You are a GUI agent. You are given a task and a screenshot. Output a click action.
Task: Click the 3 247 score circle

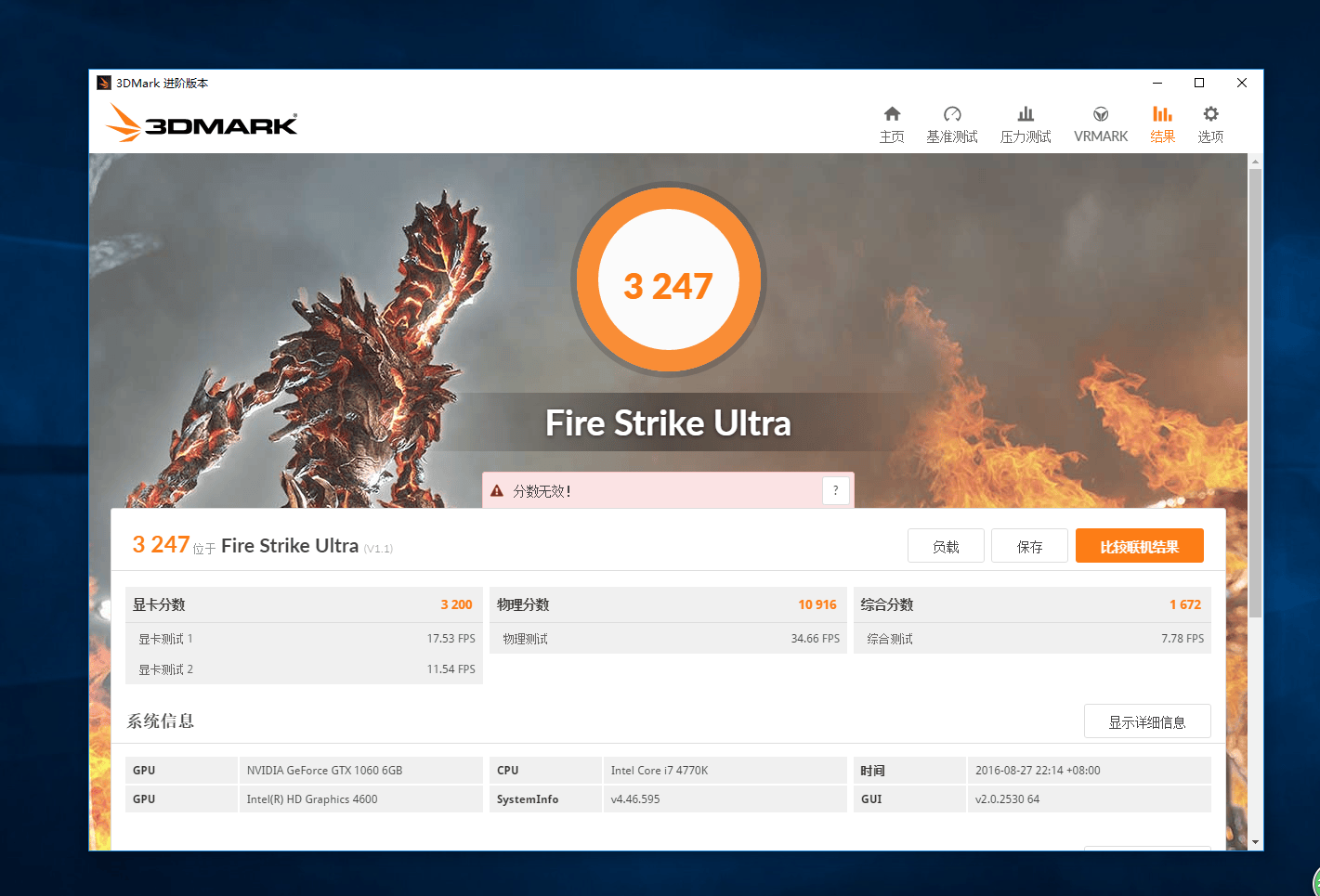click(669, 279)
